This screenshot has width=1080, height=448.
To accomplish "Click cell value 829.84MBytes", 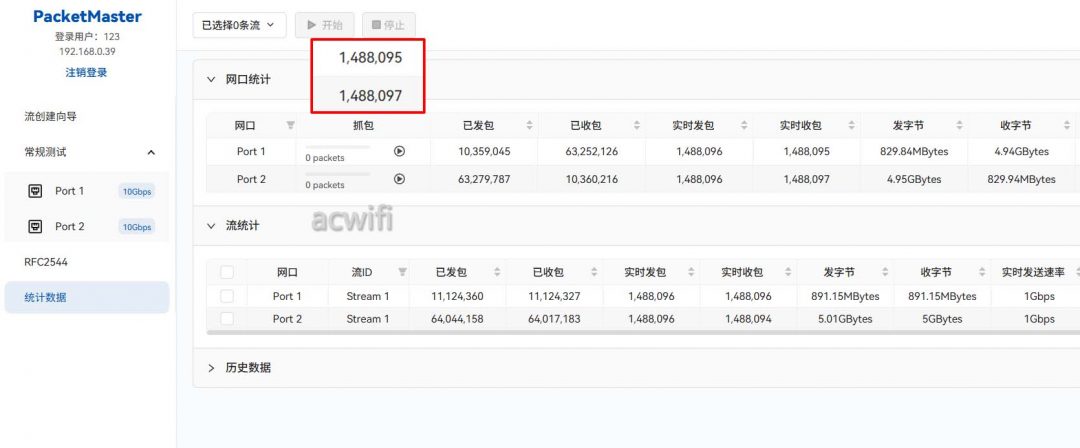I will [x=914, y=152].
